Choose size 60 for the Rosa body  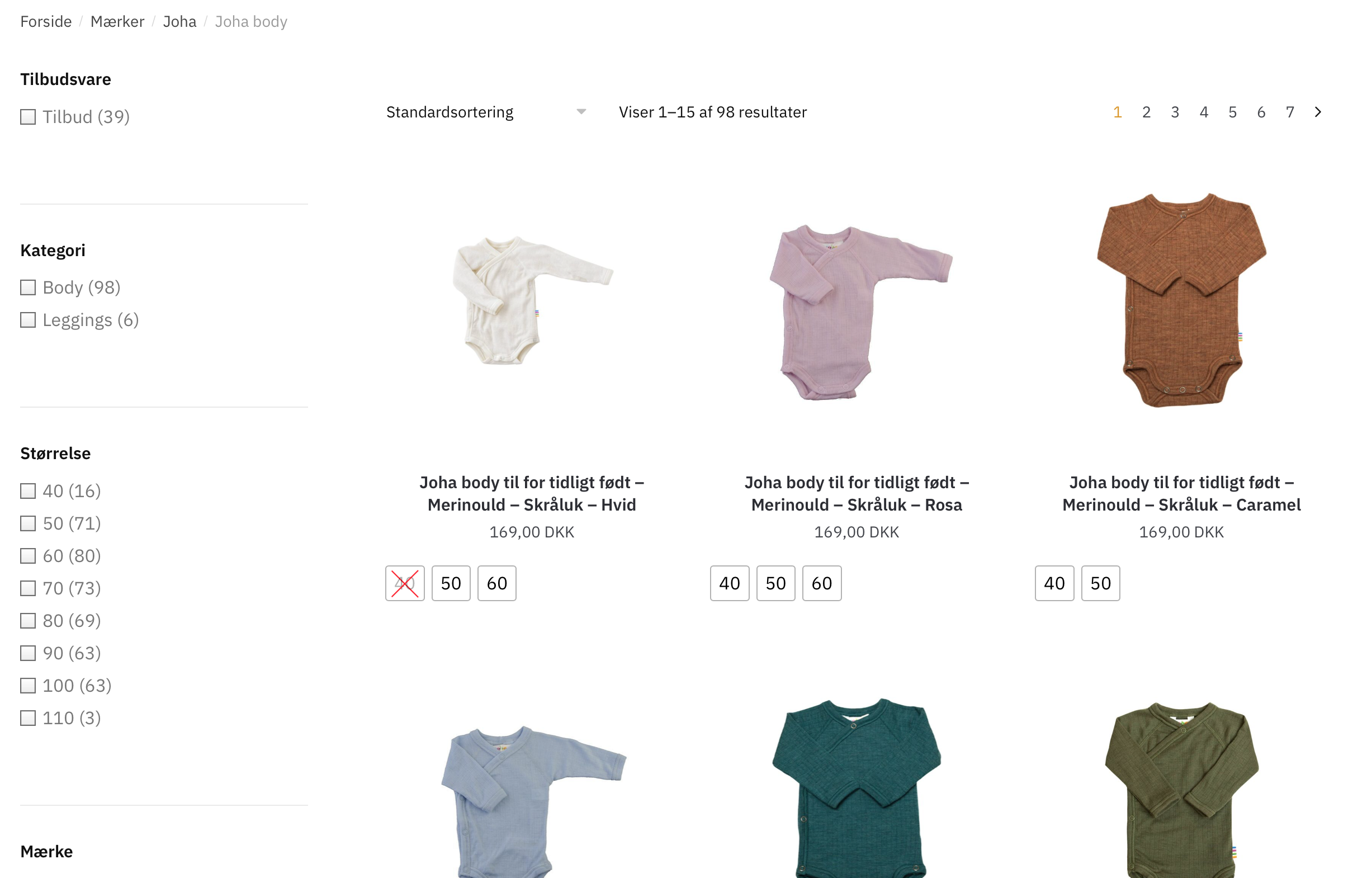click(x=821, y=583)
